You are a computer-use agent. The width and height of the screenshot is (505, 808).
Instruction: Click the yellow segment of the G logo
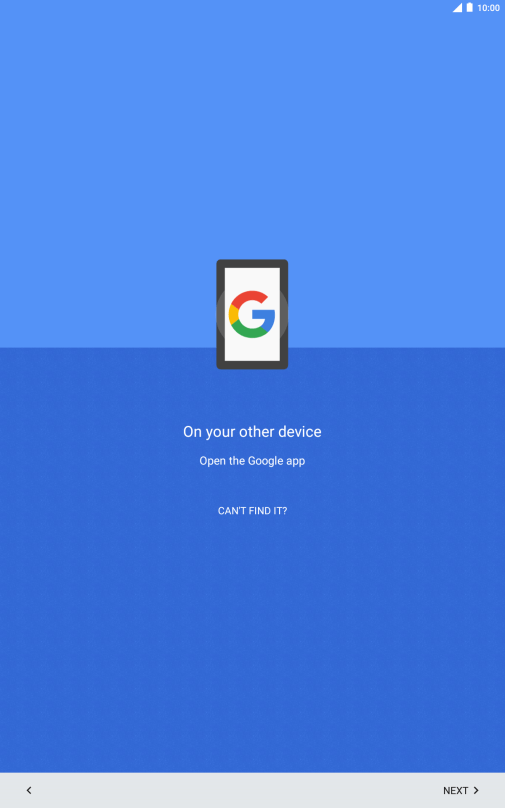click(x=232, y=314)
